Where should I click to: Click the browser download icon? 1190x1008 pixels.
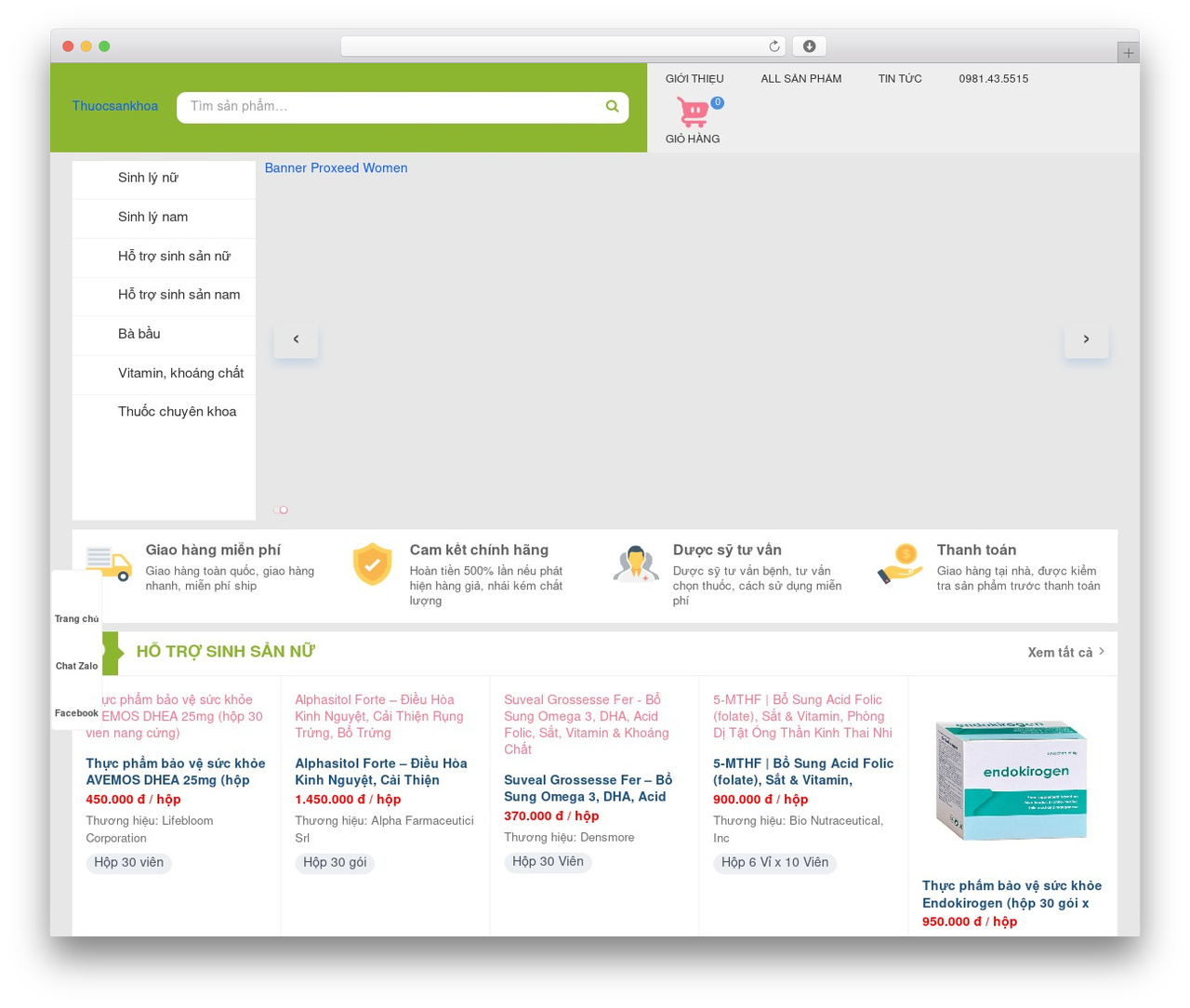pos(810,46)
